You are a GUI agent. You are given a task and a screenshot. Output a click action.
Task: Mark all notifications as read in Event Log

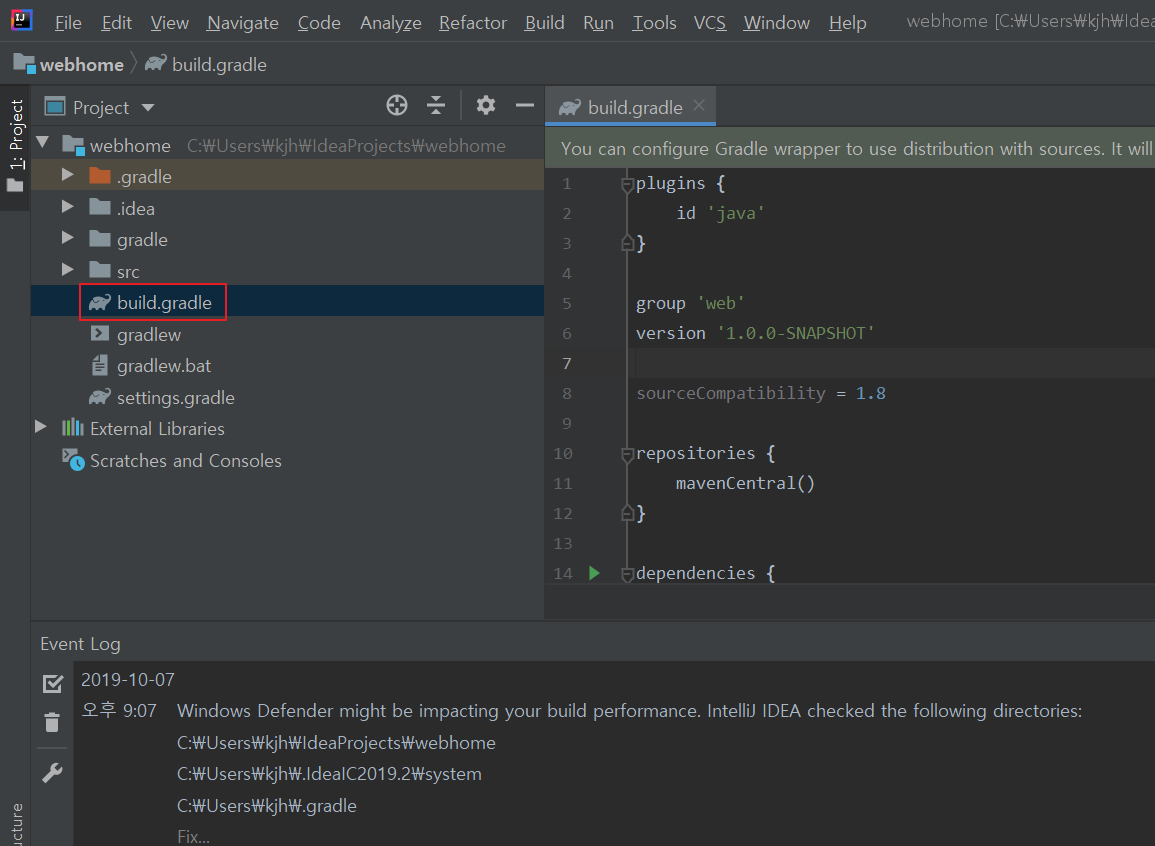52,683
